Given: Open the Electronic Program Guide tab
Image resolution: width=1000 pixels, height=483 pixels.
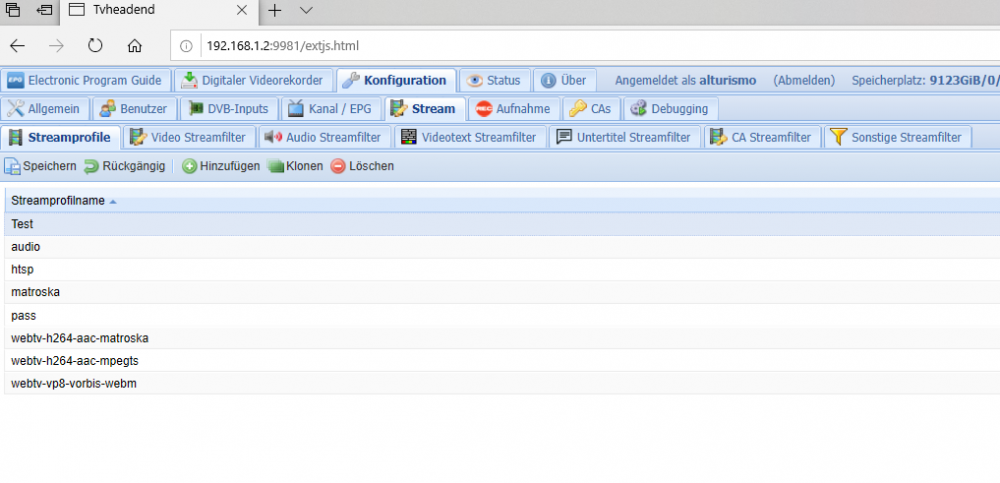Looking at the screenshot, I should (x=85, y=80).
